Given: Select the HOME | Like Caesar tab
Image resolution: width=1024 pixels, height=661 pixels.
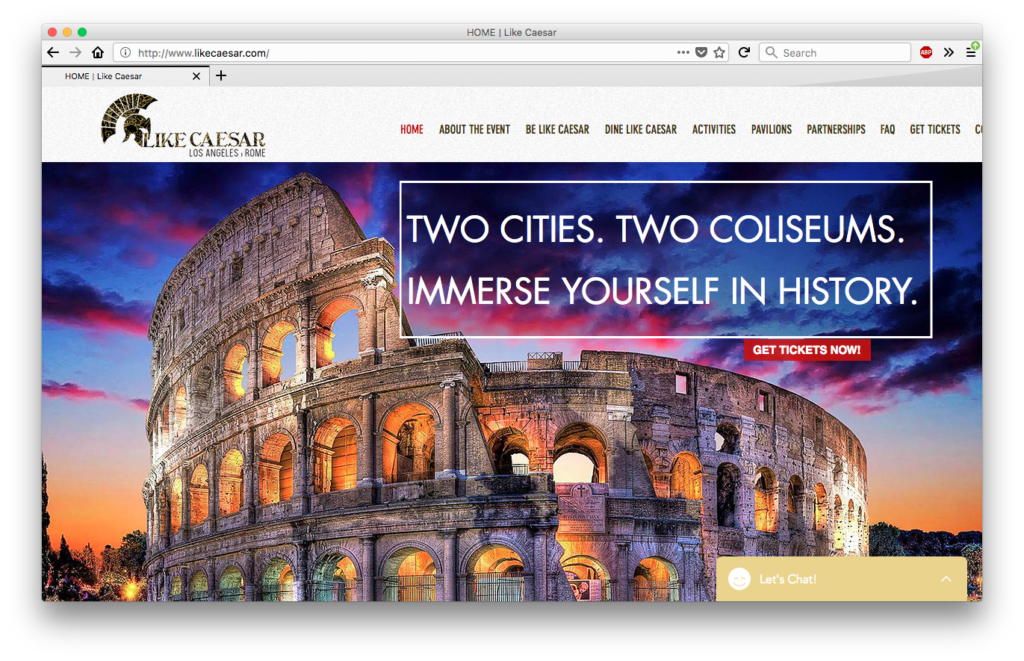Looking at the screenshot, I should [x=125, y=76].
